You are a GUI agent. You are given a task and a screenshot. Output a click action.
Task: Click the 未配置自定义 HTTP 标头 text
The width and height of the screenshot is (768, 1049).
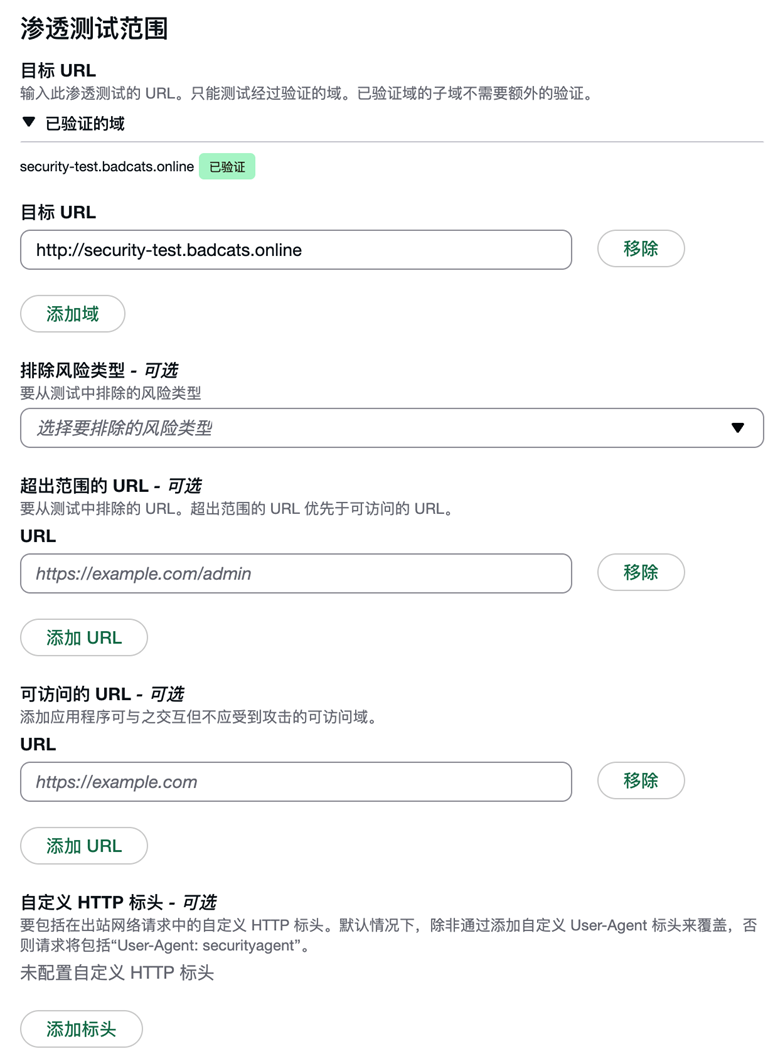pos(120,973)
